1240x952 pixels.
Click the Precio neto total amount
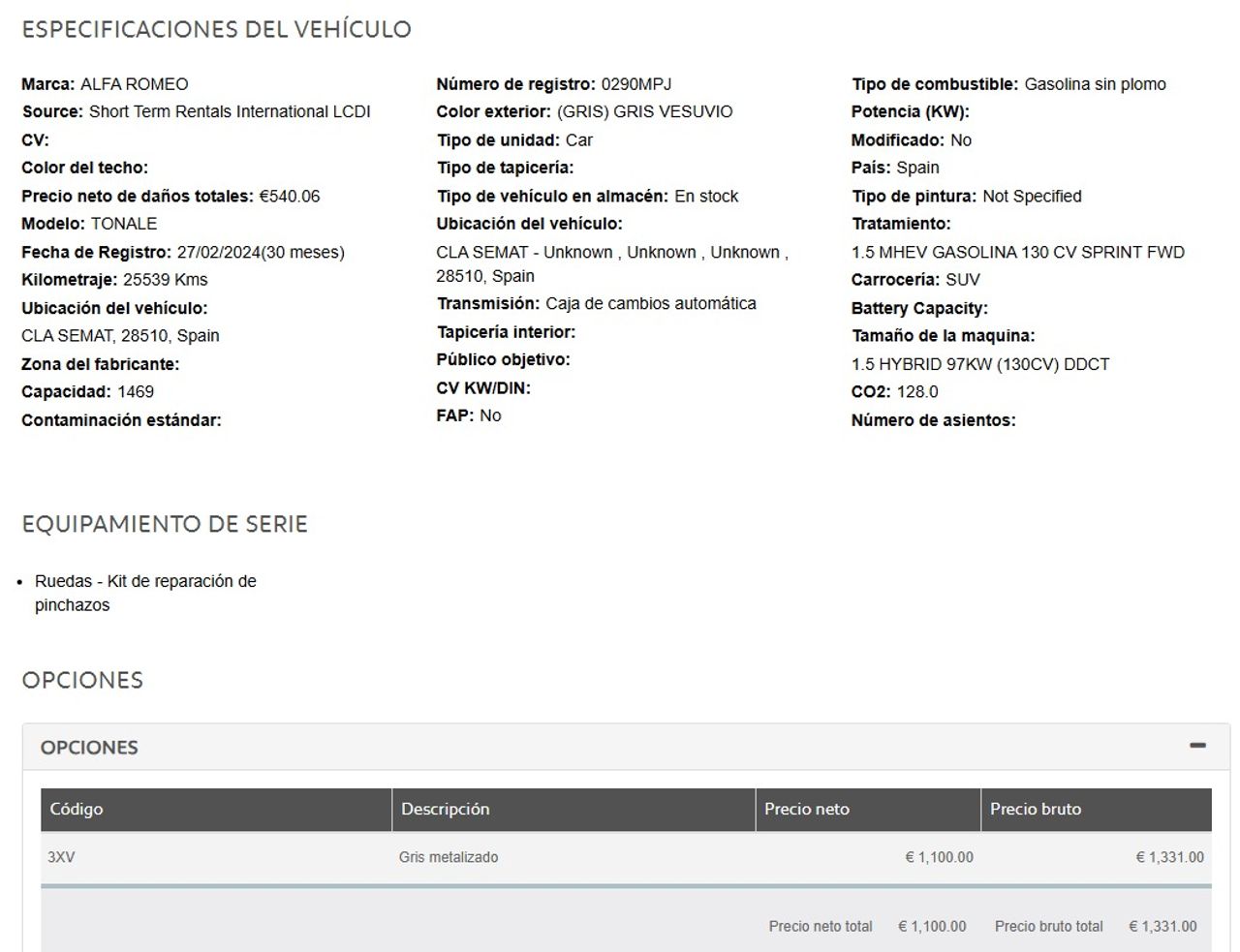pyautogui.click(x=932, y=926)
